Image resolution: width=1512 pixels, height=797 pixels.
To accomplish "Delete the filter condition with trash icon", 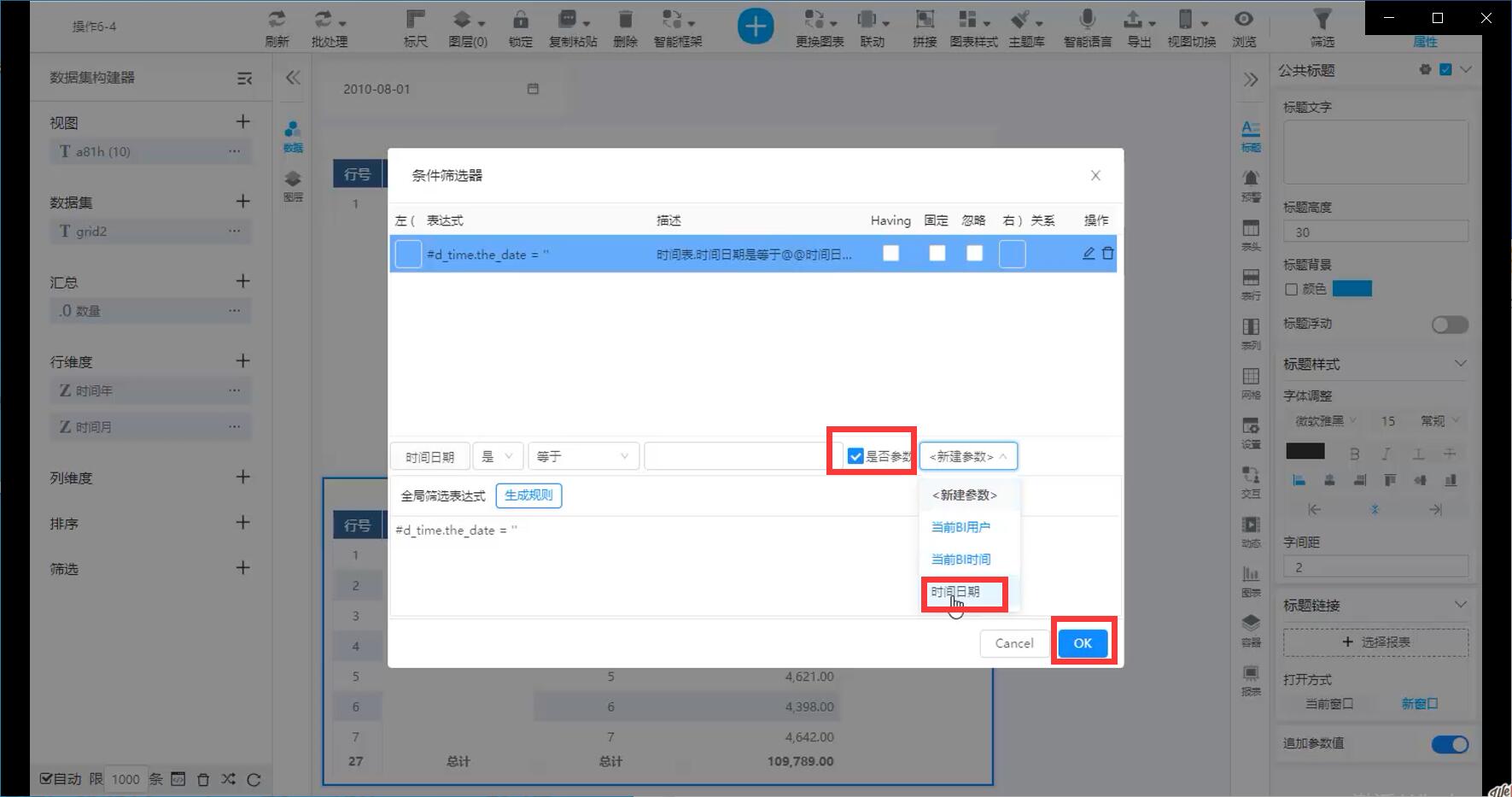I will (1107, 254).
